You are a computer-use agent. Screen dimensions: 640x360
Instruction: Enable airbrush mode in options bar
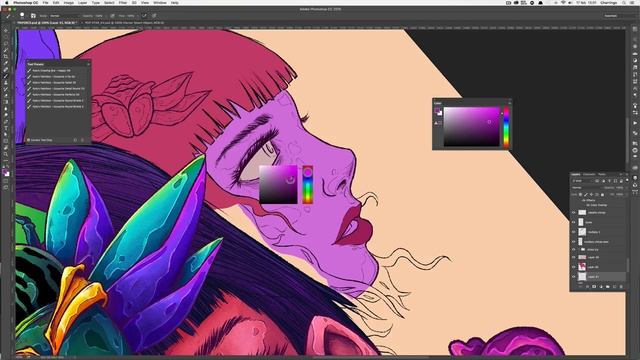pos(144,16)
